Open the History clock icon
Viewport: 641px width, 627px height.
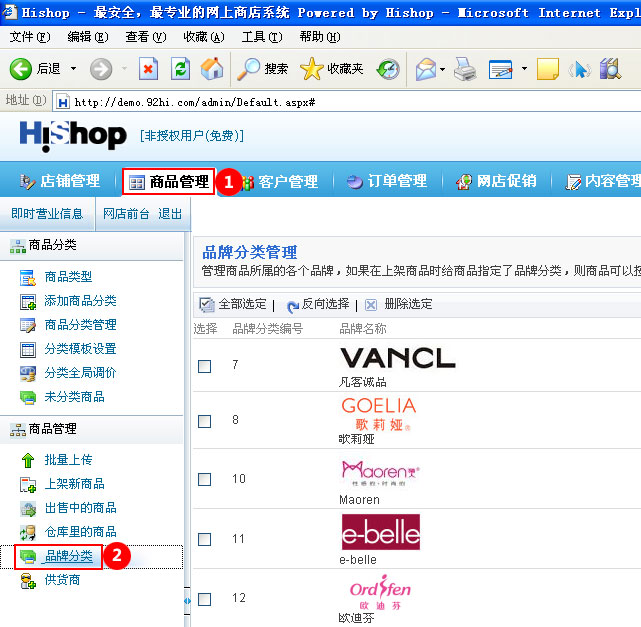tap(388, 69)
